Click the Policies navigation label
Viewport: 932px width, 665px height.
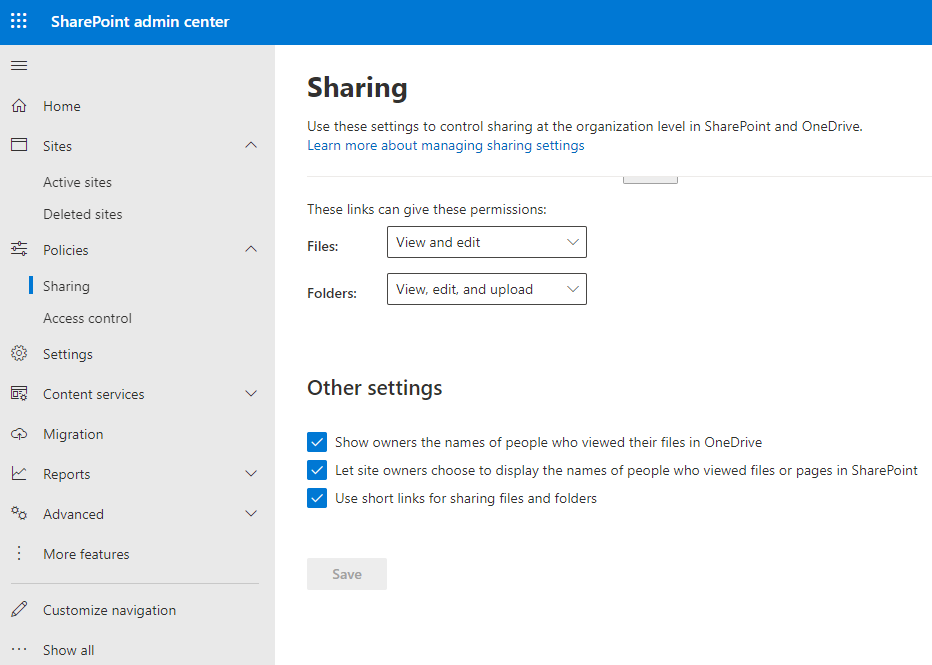click(x=65, y=250)
